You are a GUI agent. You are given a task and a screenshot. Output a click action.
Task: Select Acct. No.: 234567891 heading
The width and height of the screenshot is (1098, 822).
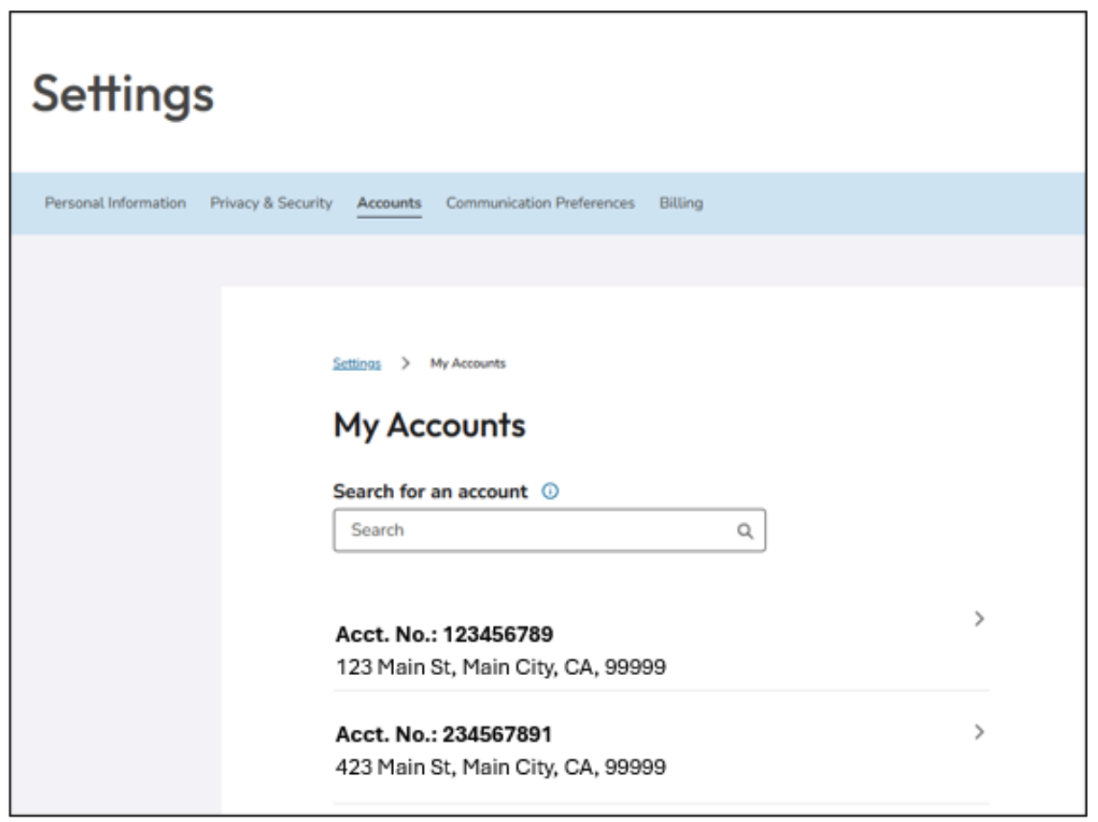444,734
